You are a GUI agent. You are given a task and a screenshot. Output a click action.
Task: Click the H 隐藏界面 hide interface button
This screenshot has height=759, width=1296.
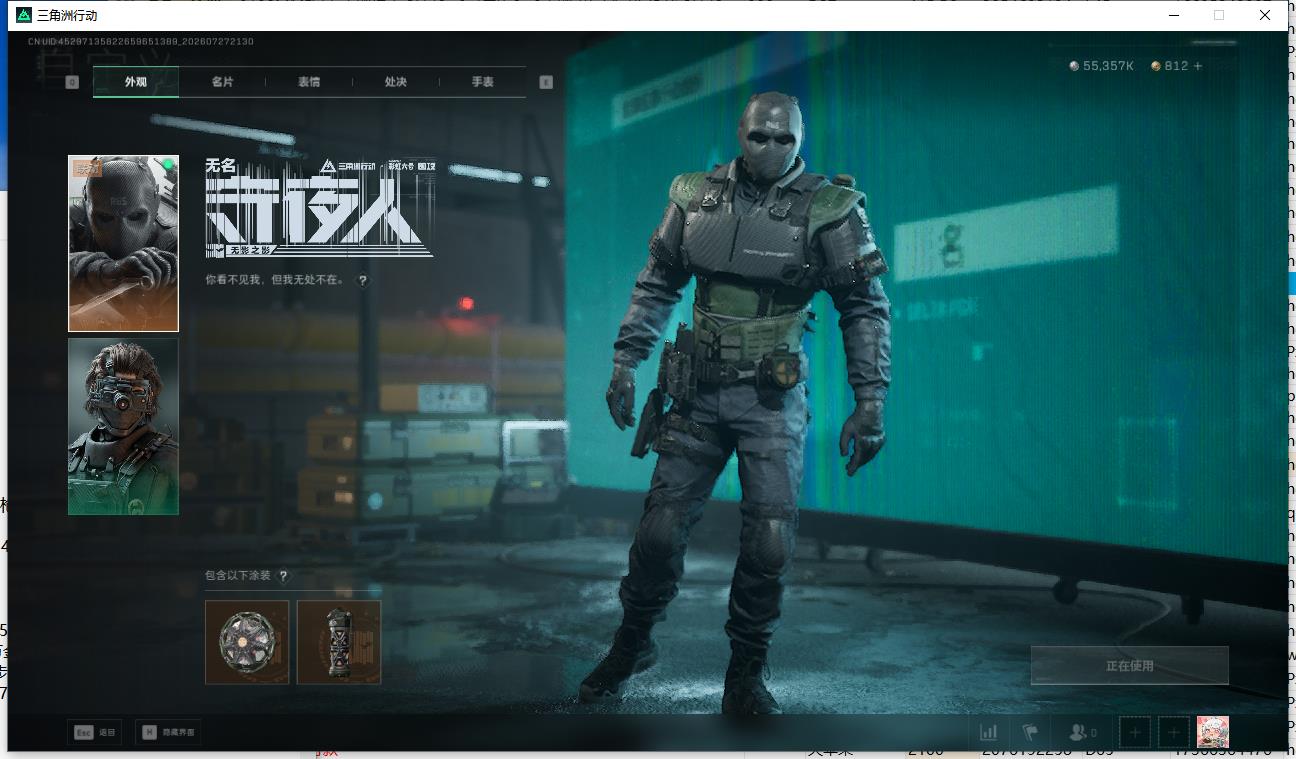[x=168, y=732]
